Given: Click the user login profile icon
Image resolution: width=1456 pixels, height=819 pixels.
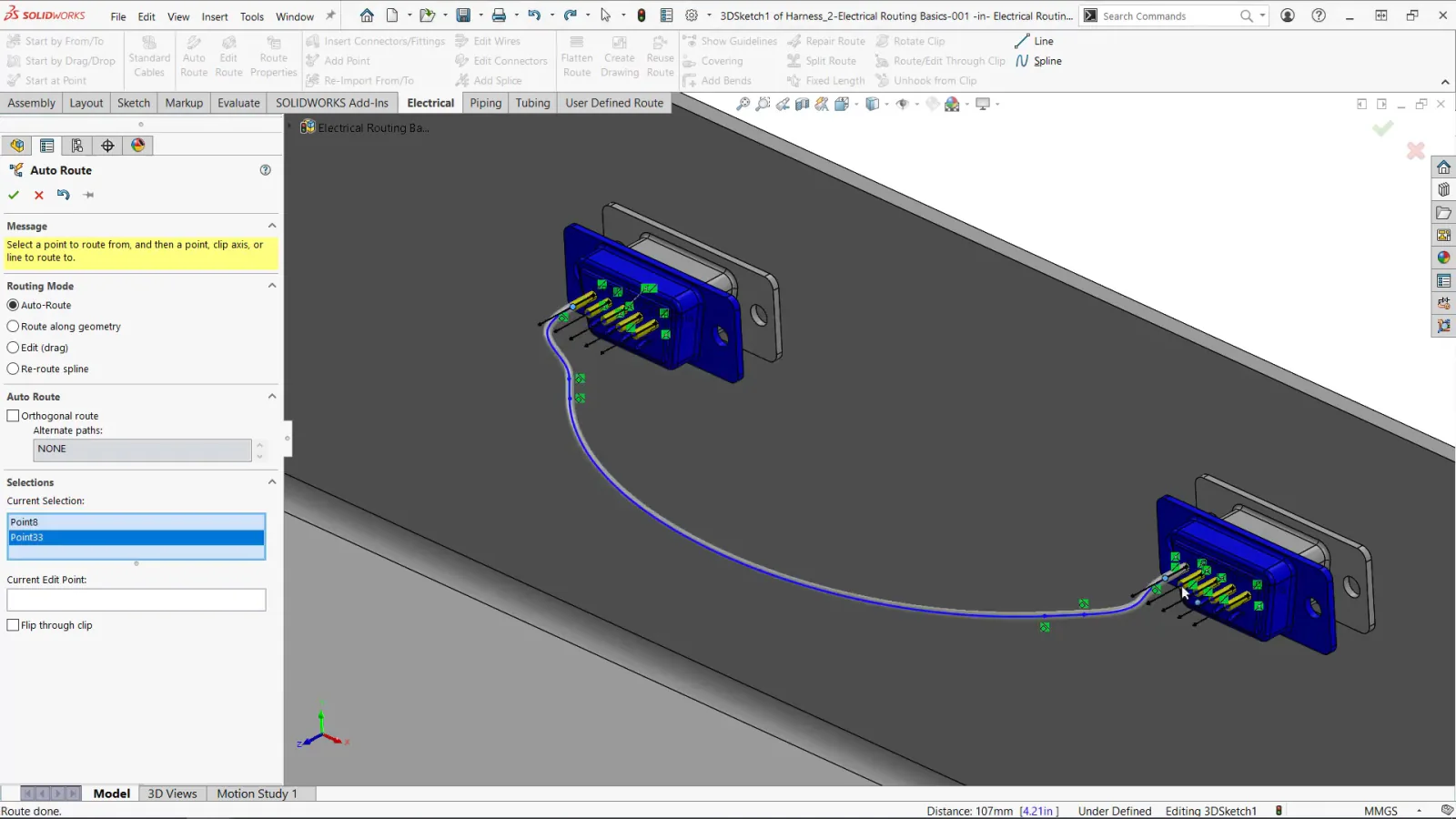Looking at the screenshot, I should (x=1288, y=15).
